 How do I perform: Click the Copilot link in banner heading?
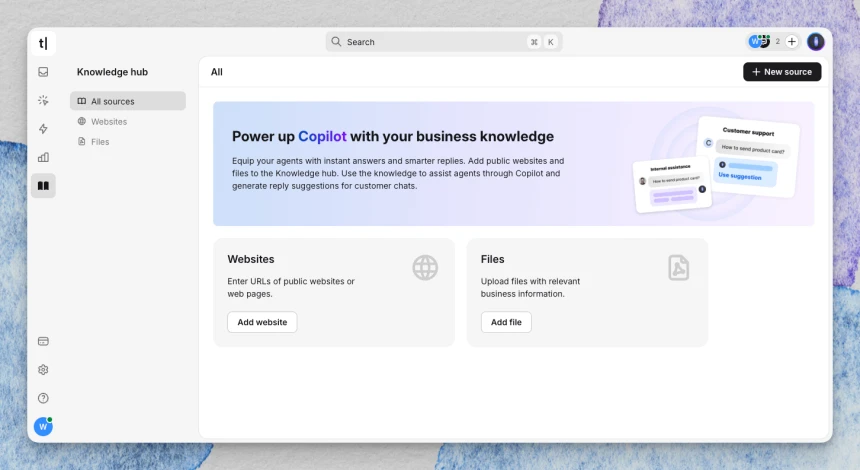(x=322, y=136)
